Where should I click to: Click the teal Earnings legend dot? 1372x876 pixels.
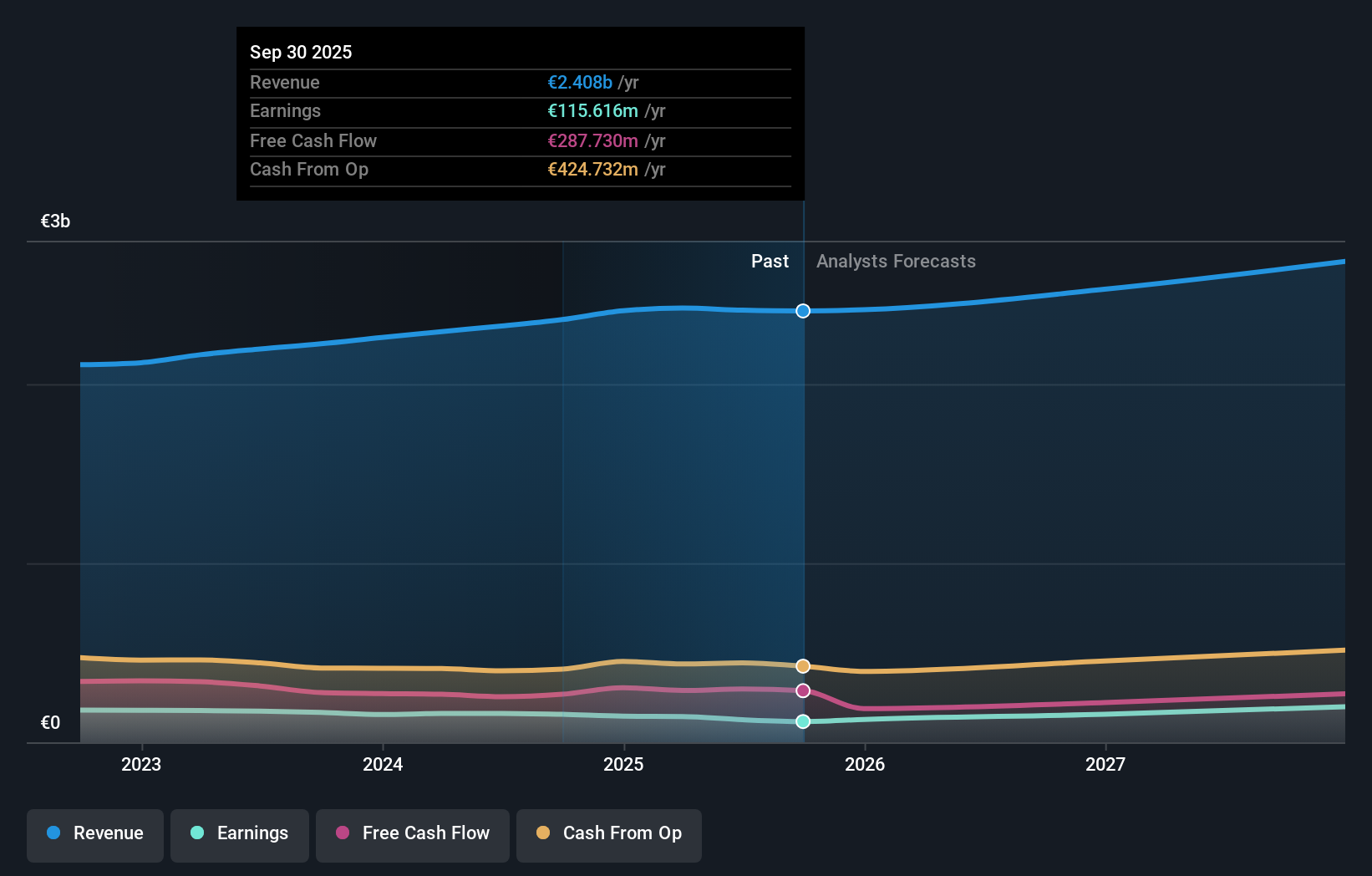[197, 833]
